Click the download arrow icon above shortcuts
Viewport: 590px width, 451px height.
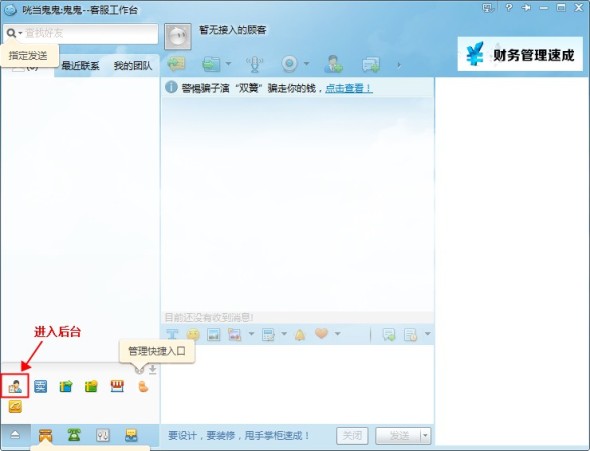152,369
